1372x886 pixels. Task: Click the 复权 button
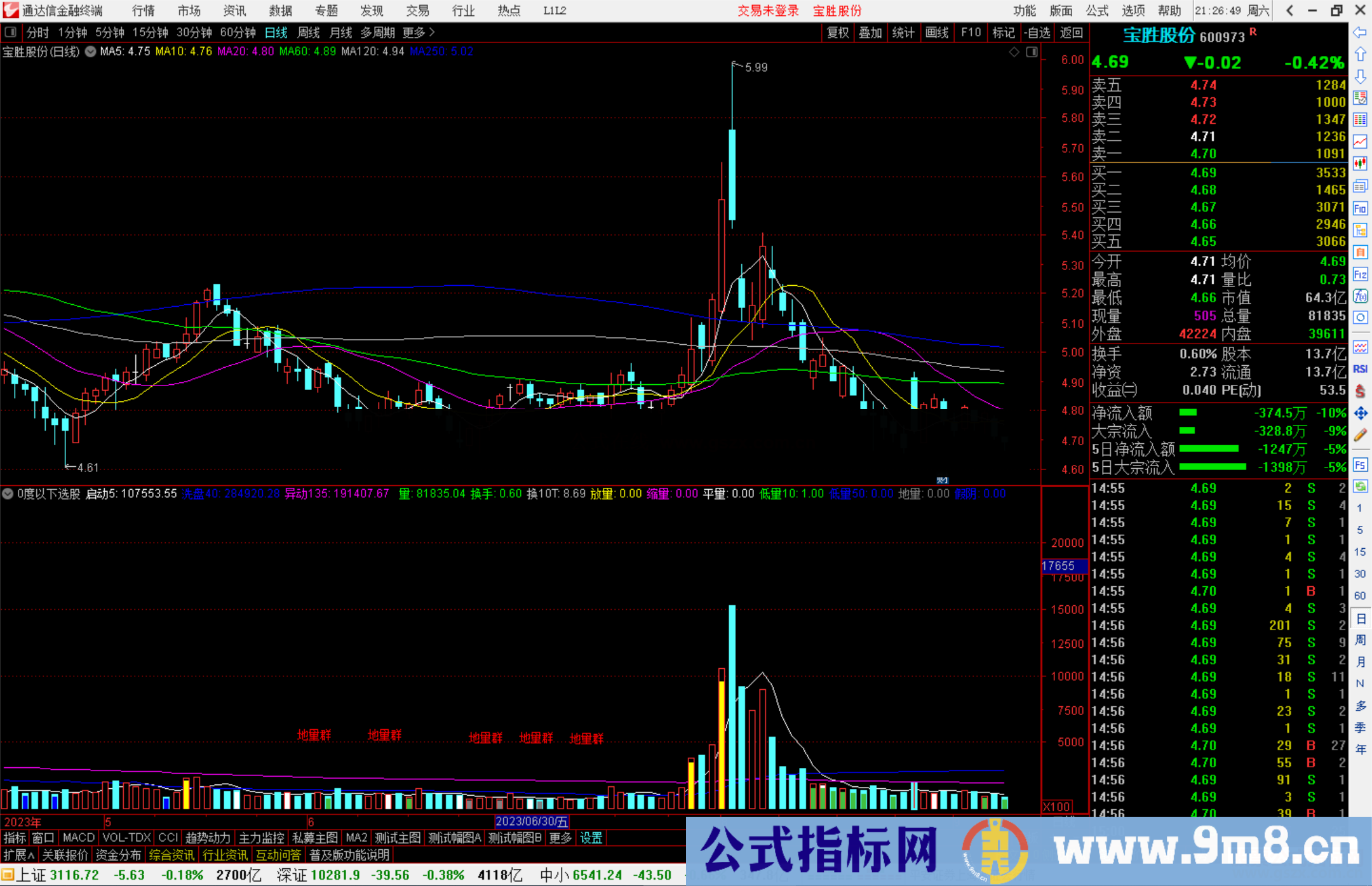(837, 32)
